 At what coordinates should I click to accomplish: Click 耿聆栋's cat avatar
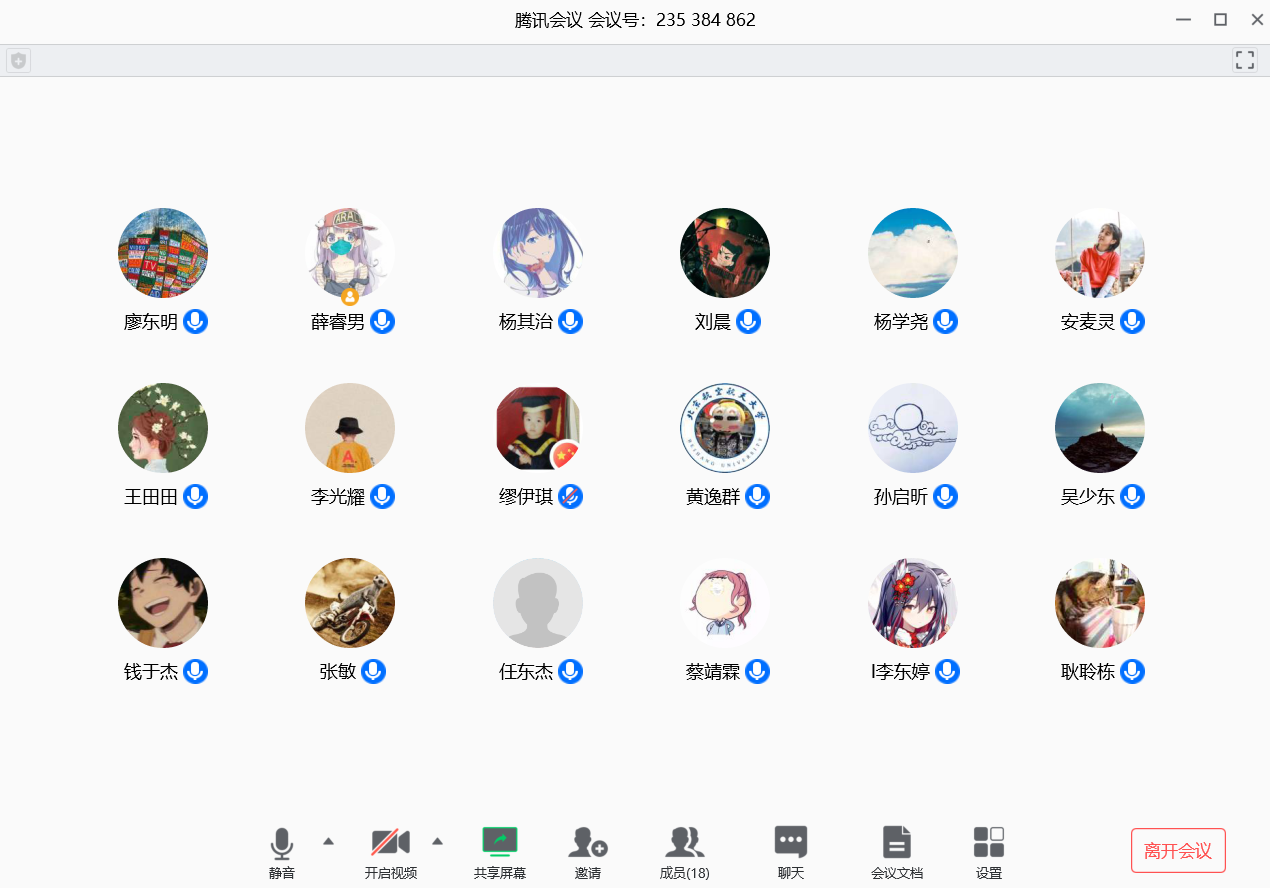(1100, 603)
